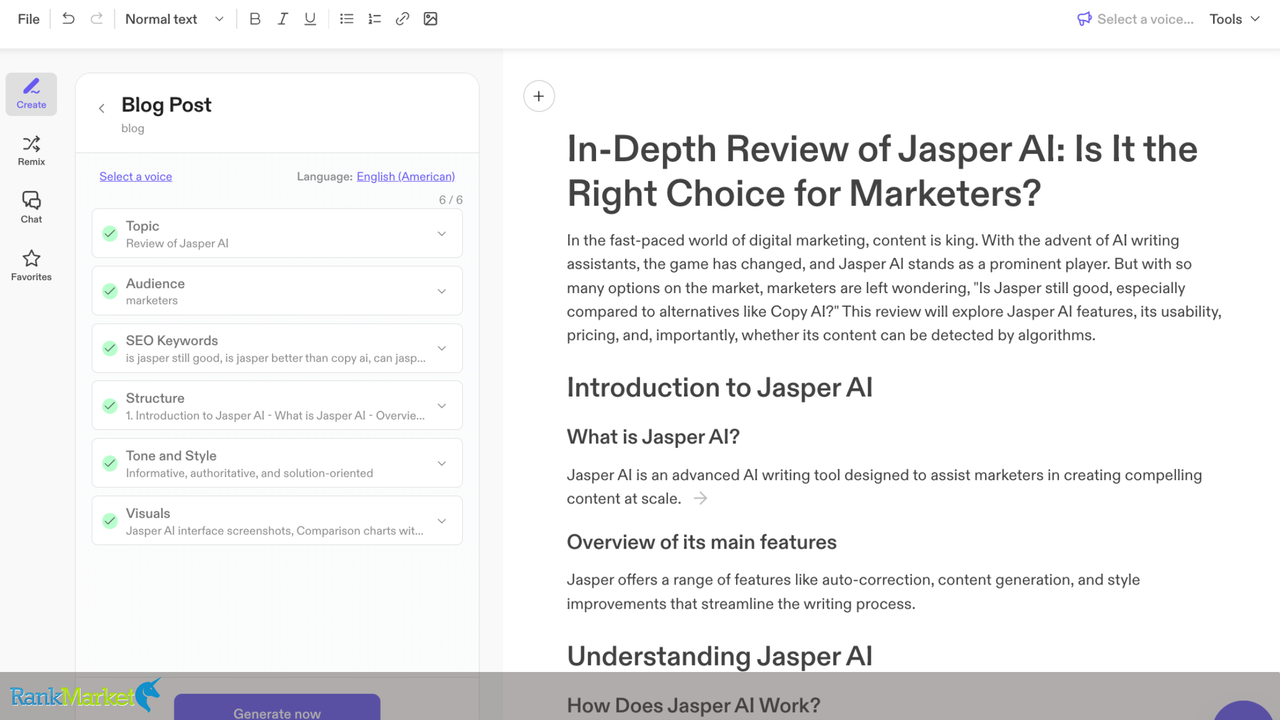Click the Visuals green checkmark
1280x720 pixels.
[110, 521]
